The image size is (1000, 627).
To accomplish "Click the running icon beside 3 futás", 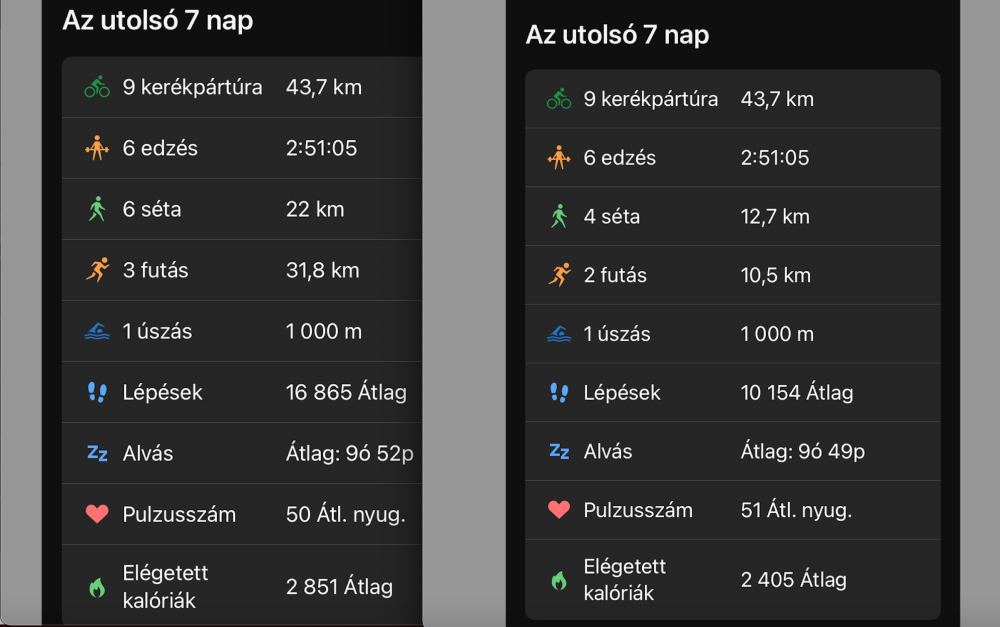I will coord(97,270).
